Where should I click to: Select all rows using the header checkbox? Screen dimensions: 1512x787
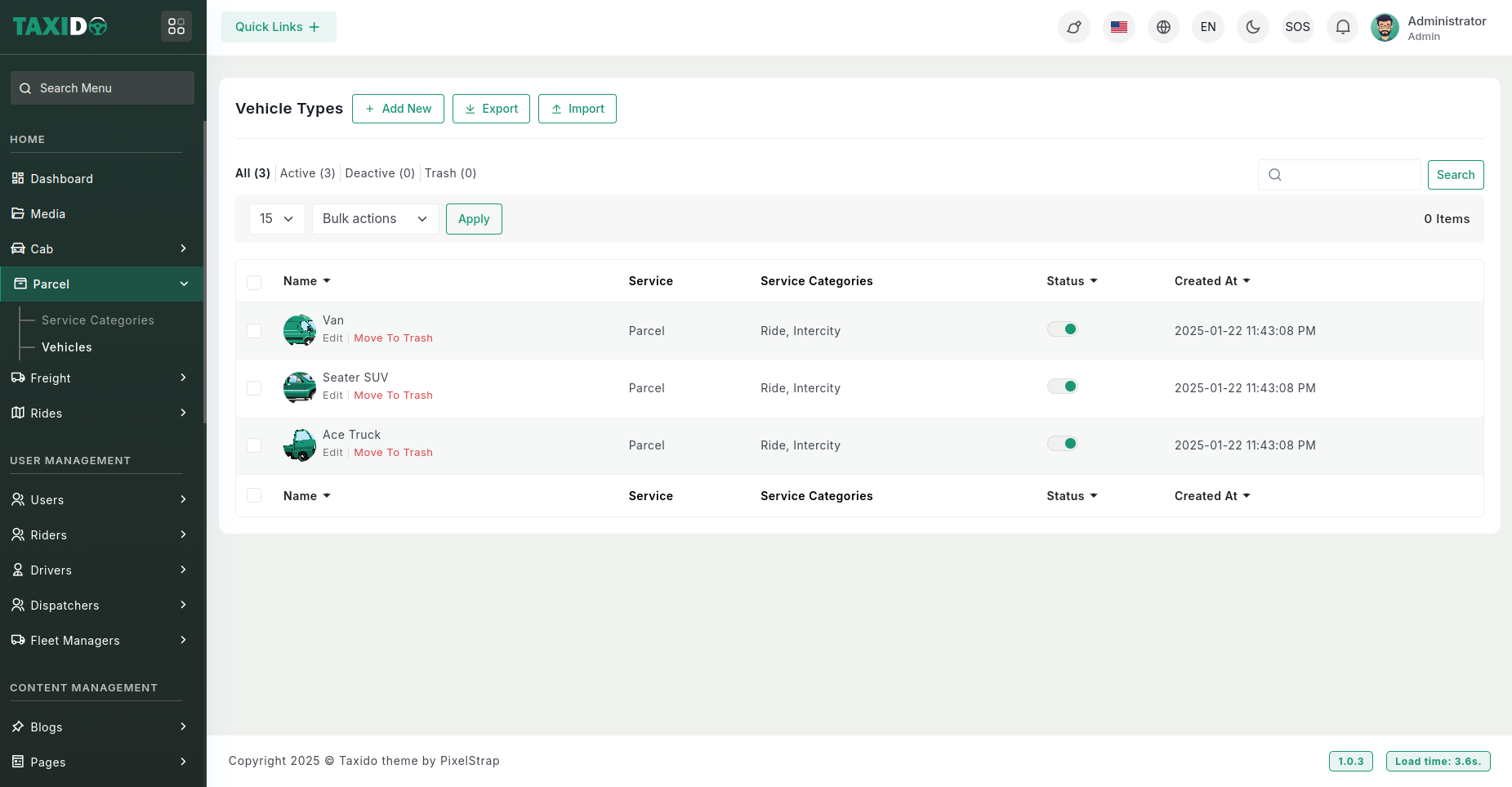coord(254,282)
